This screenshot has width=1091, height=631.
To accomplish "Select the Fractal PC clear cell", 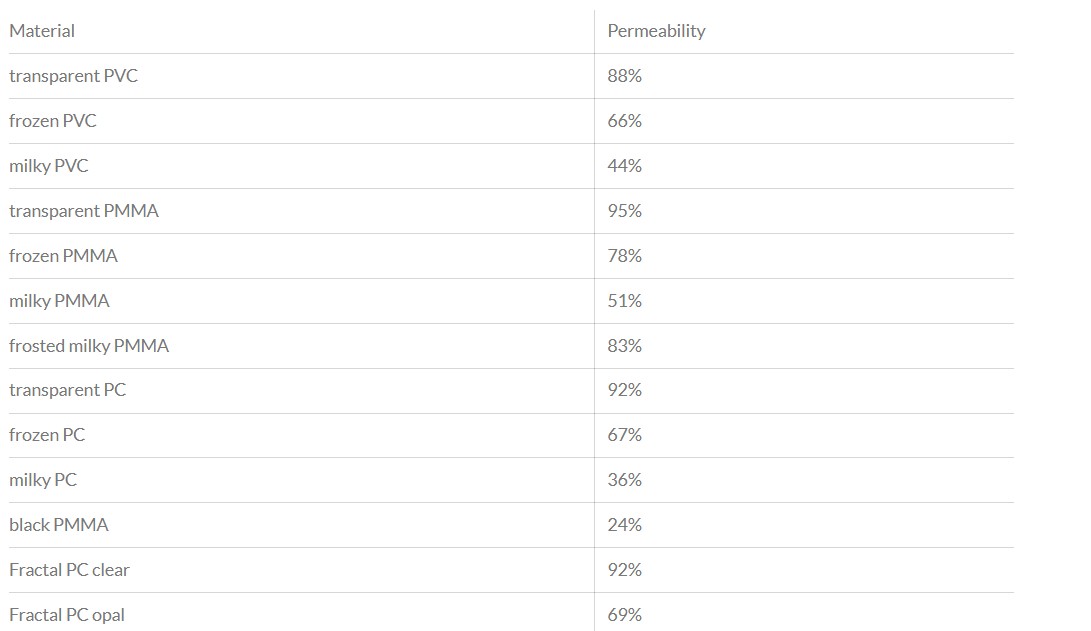I will (x=69, y=570).
